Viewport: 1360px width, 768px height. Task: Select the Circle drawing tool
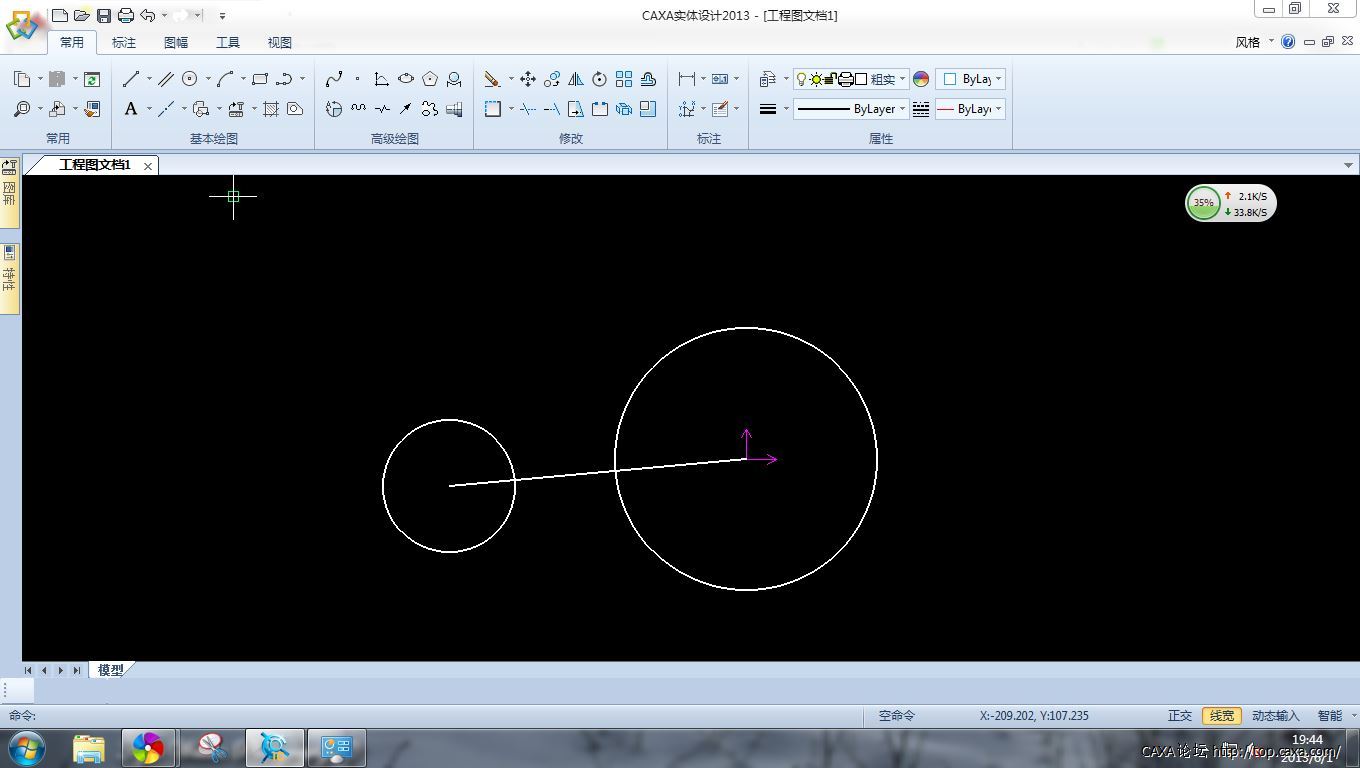click(x=190, y=79)
